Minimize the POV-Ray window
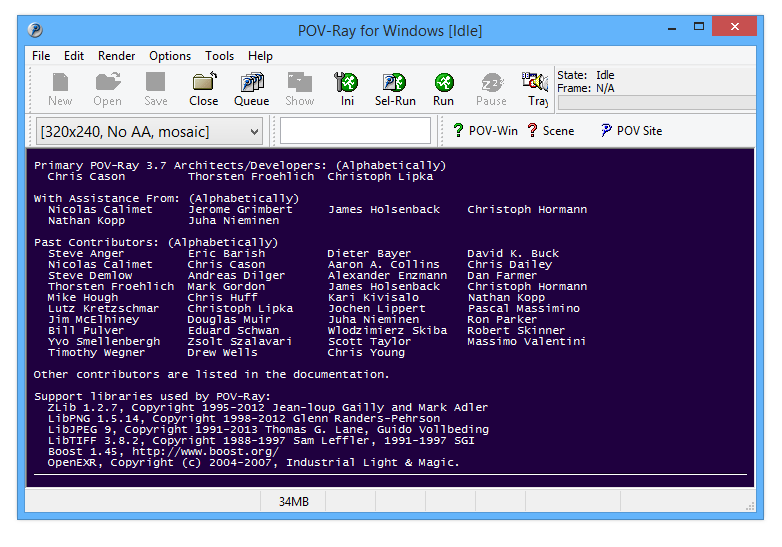 [672, 27]
